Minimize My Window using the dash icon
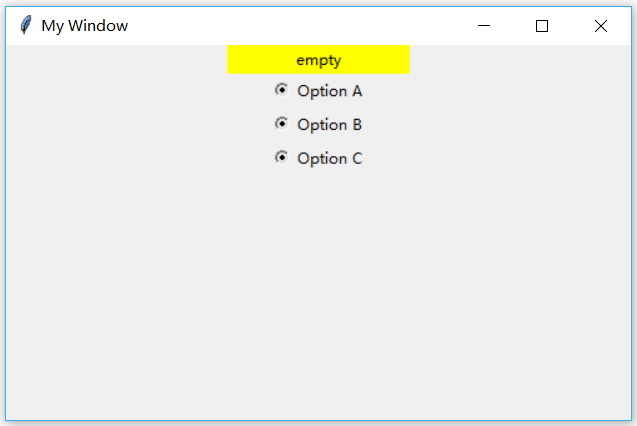This screenshot has height=426, width=637. click(484, 26)
